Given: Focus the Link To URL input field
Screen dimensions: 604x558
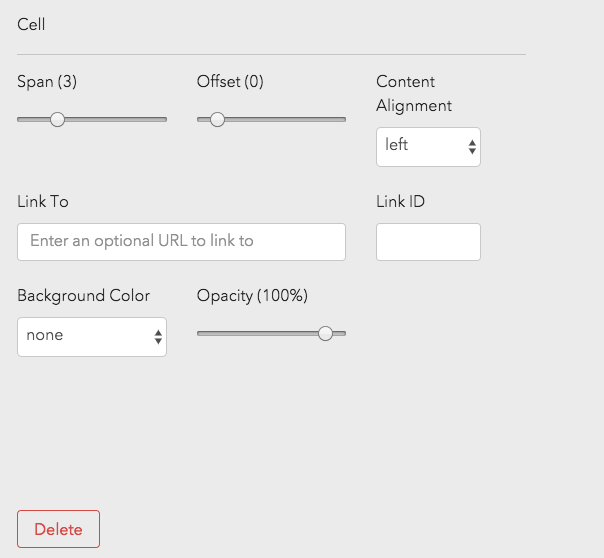Looking at the screenshot, I should tap(181, 241).
